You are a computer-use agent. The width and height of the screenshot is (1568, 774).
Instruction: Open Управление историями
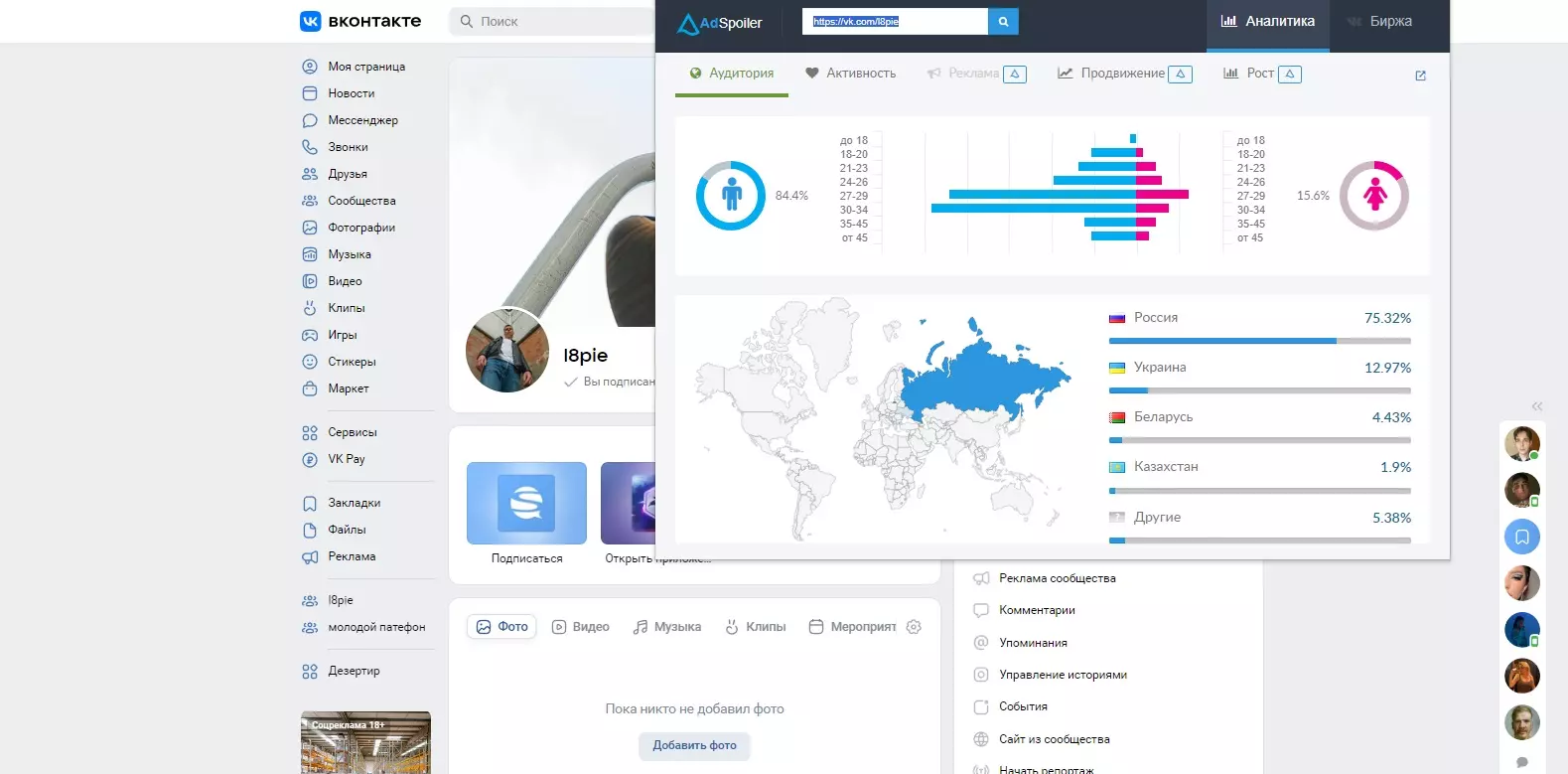coord(1063,675)
